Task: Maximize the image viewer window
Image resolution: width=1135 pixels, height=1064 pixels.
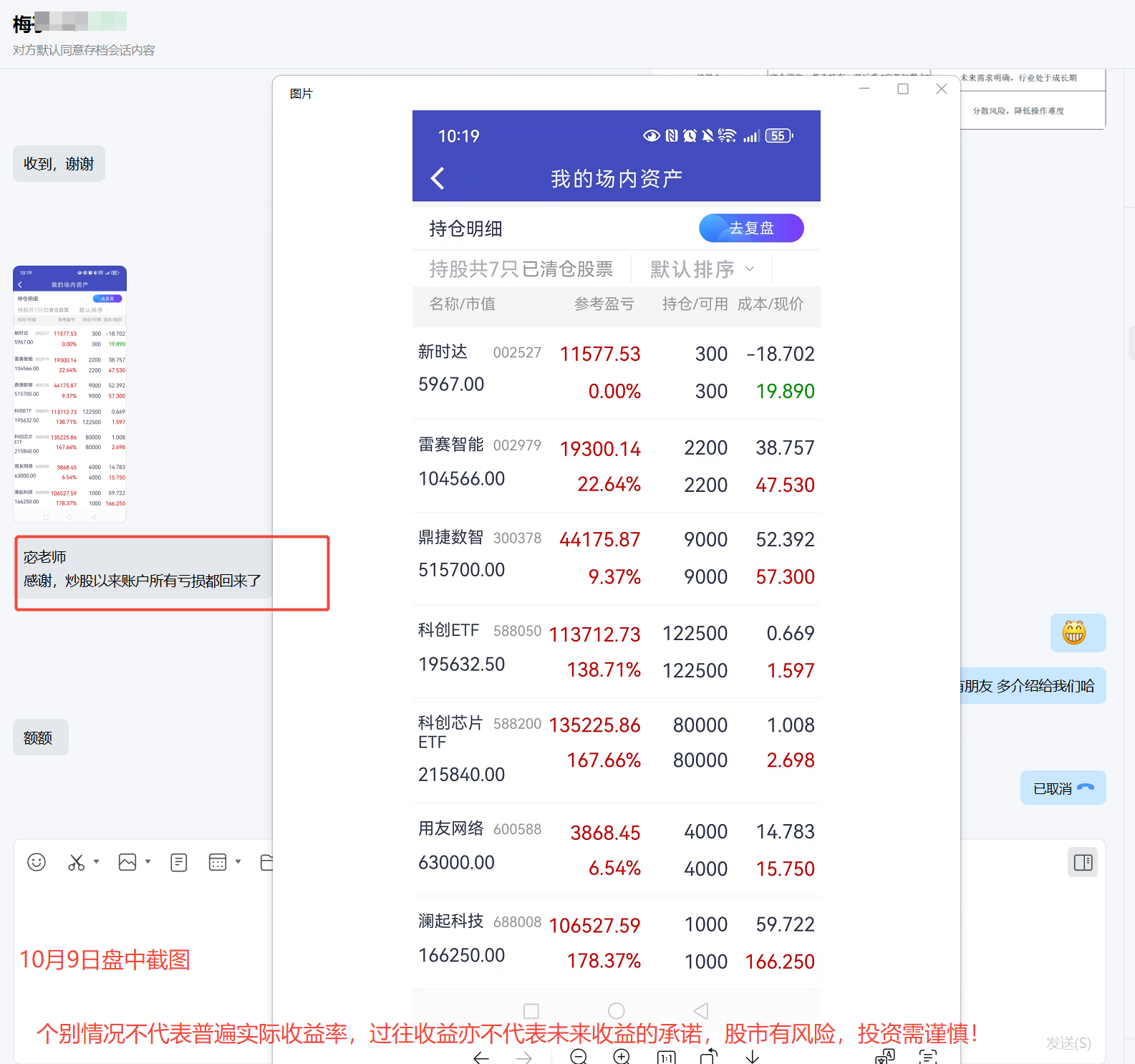Action: [903, 89]
